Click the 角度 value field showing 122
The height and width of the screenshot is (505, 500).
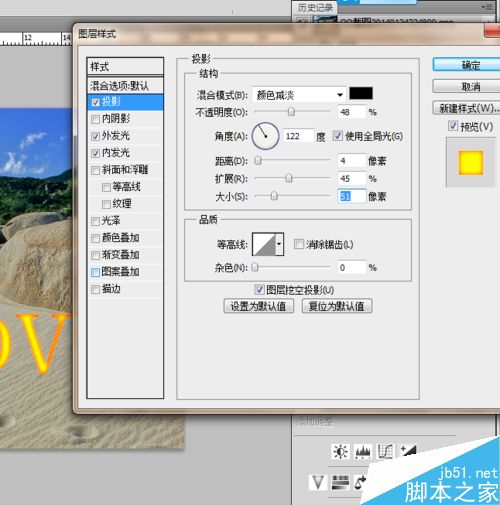tap(298, 136)
